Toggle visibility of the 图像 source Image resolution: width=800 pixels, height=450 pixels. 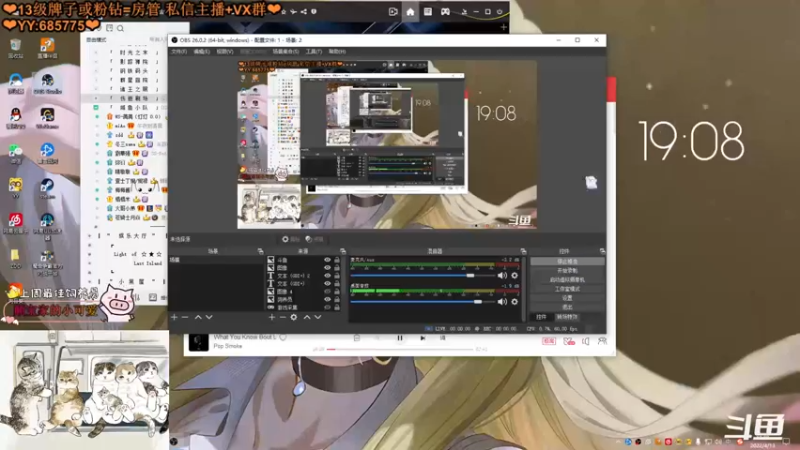(328, 268)
